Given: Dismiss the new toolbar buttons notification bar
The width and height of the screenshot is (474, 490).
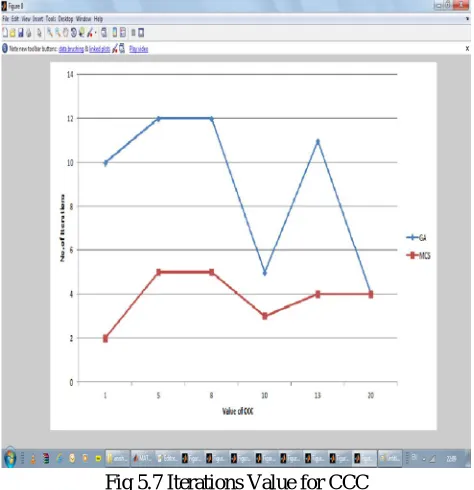Looking at the screenshot, I should pos(467,49).
